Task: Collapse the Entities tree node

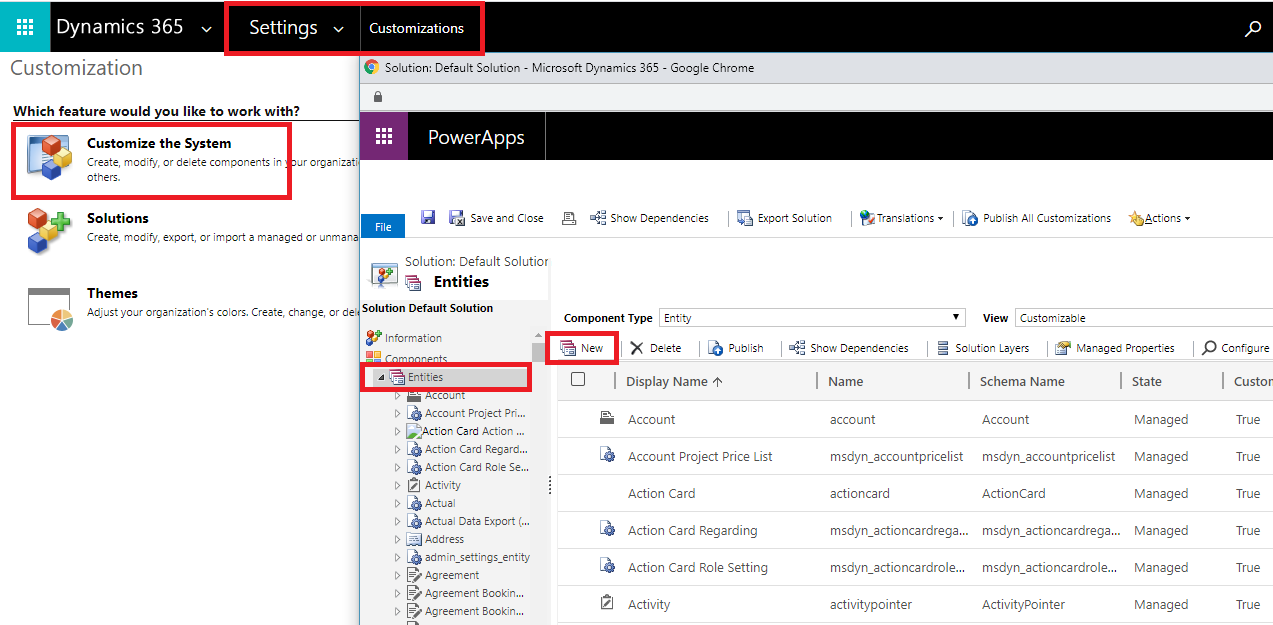Action: pos(381,378)
